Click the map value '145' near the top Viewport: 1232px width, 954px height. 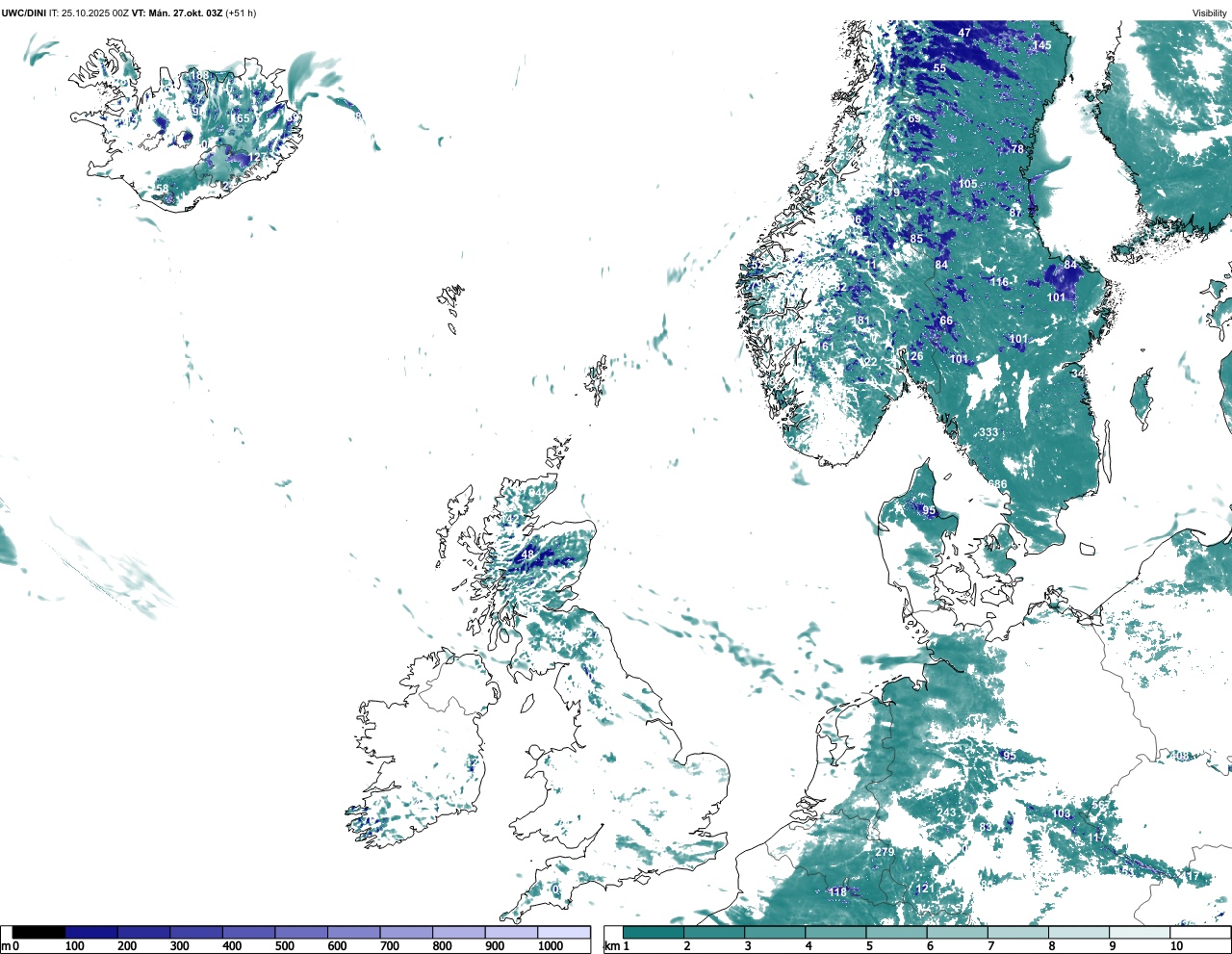[x=1042, y=45]
